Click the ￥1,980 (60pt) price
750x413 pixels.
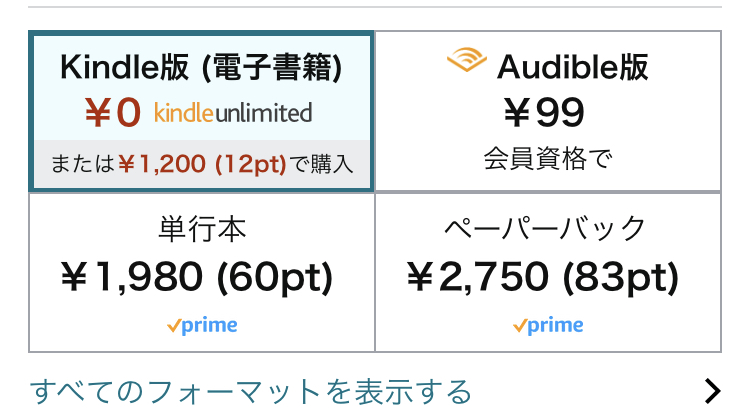click(x=197, y=277)
